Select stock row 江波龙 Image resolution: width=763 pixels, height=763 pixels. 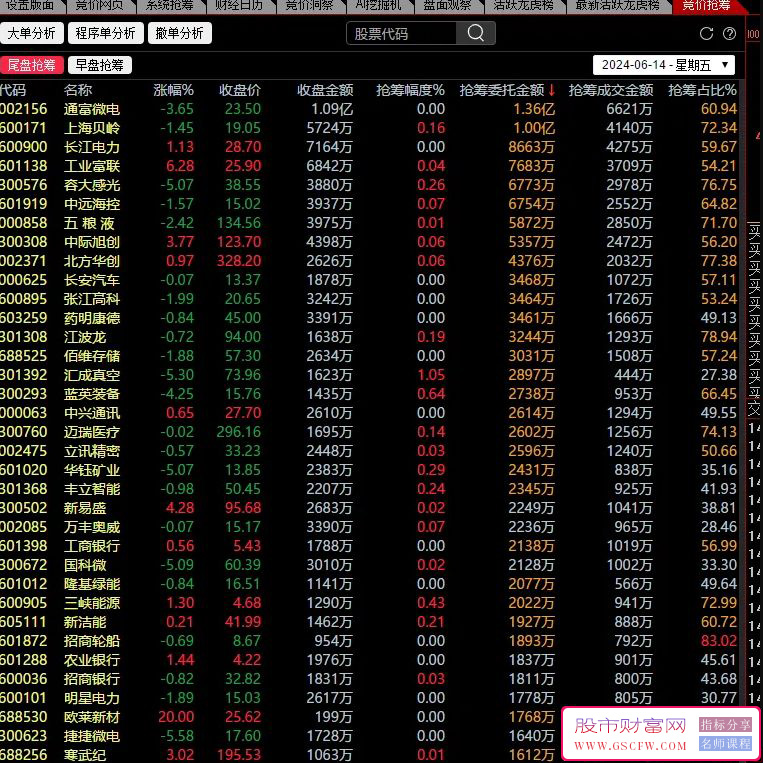coord(368,337)
